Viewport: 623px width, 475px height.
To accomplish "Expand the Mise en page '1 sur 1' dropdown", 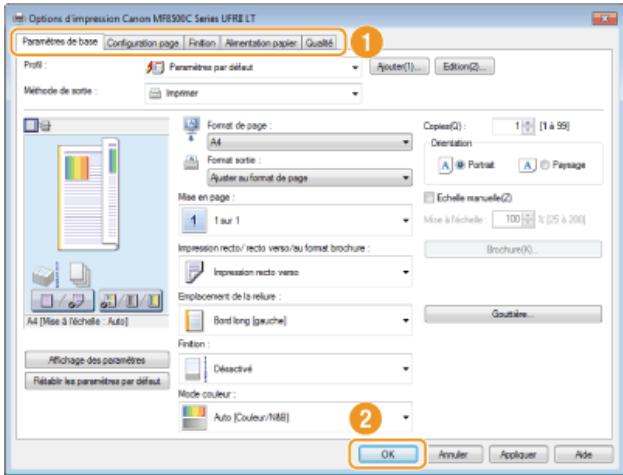I will point(295,220).
